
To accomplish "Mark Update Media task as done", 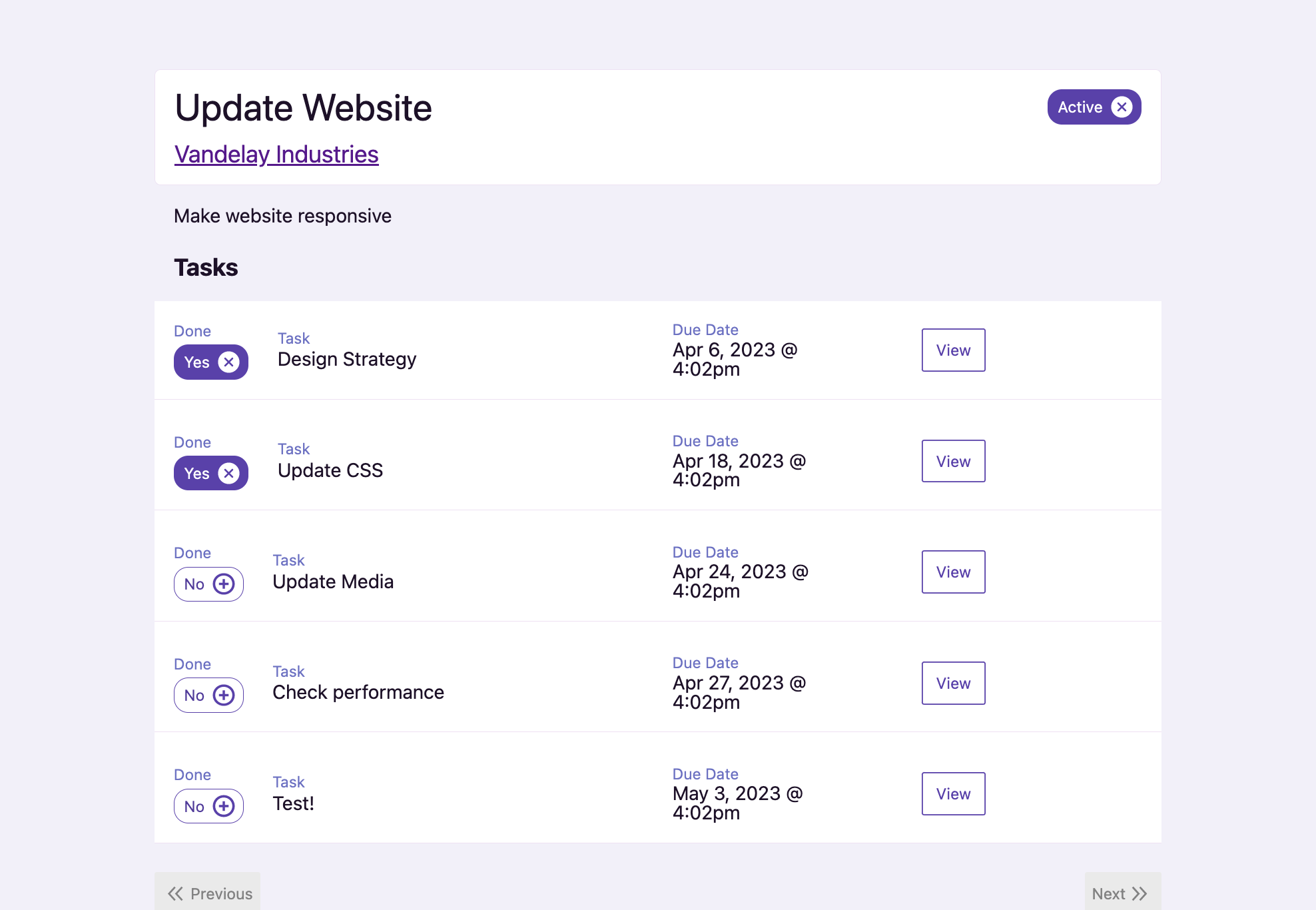I will point(195,584).
